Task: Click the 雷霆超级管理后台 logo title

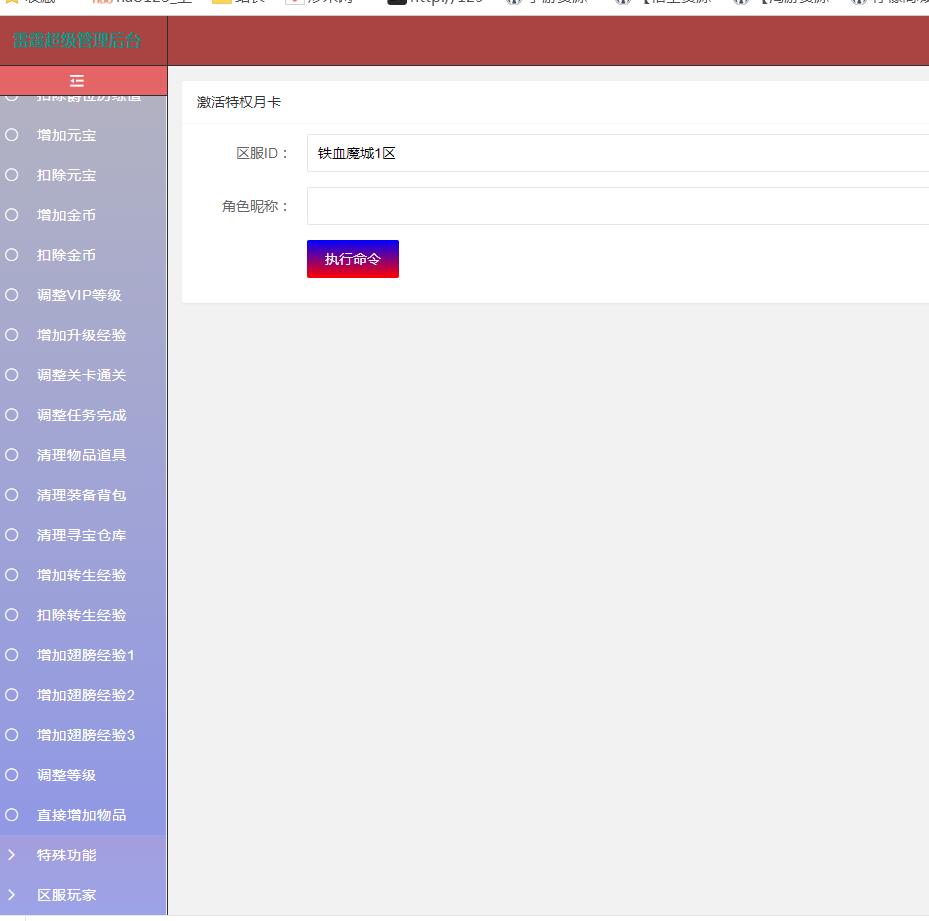Action: coord(77,41)
